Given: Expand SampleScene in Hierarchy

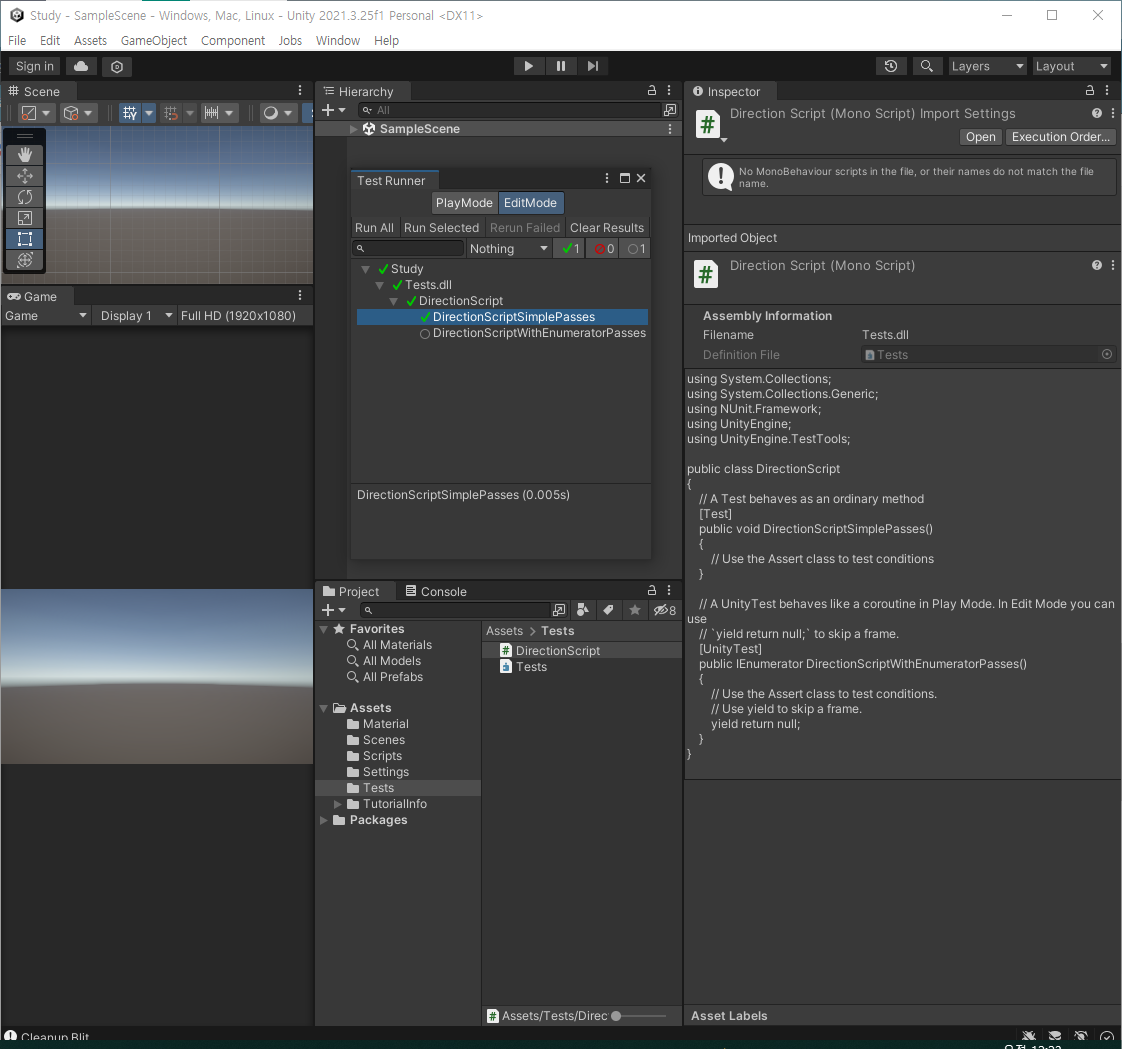Looking at the screenshot, I should (x=353, y=130).
